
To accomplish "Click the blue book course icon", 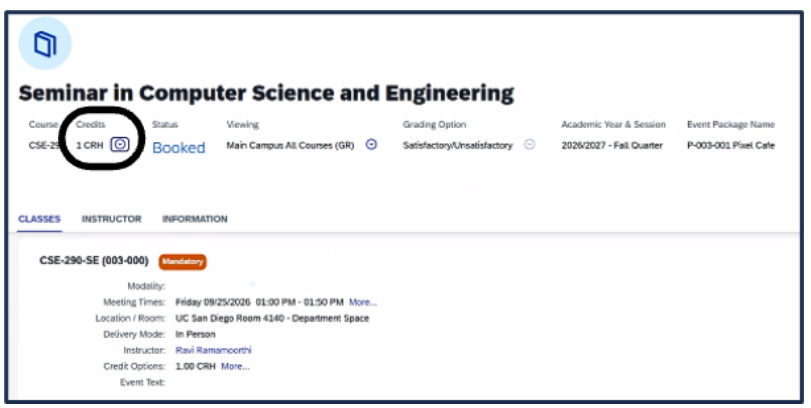I will 45,43.
